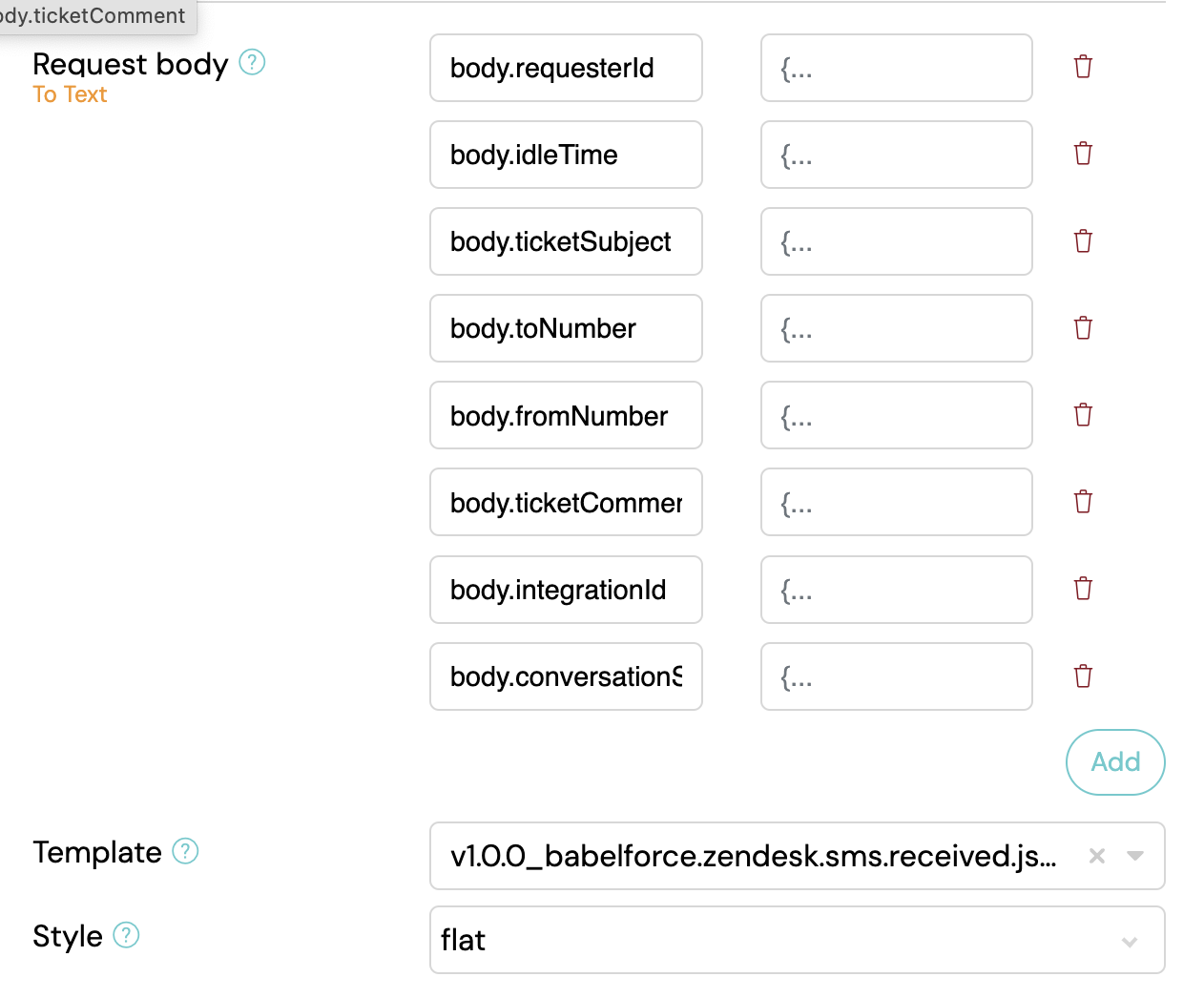Image resolution: width=1204 pixels, height=998 pixels.
Task: Clear the selected Template value
Action: 1097,856
